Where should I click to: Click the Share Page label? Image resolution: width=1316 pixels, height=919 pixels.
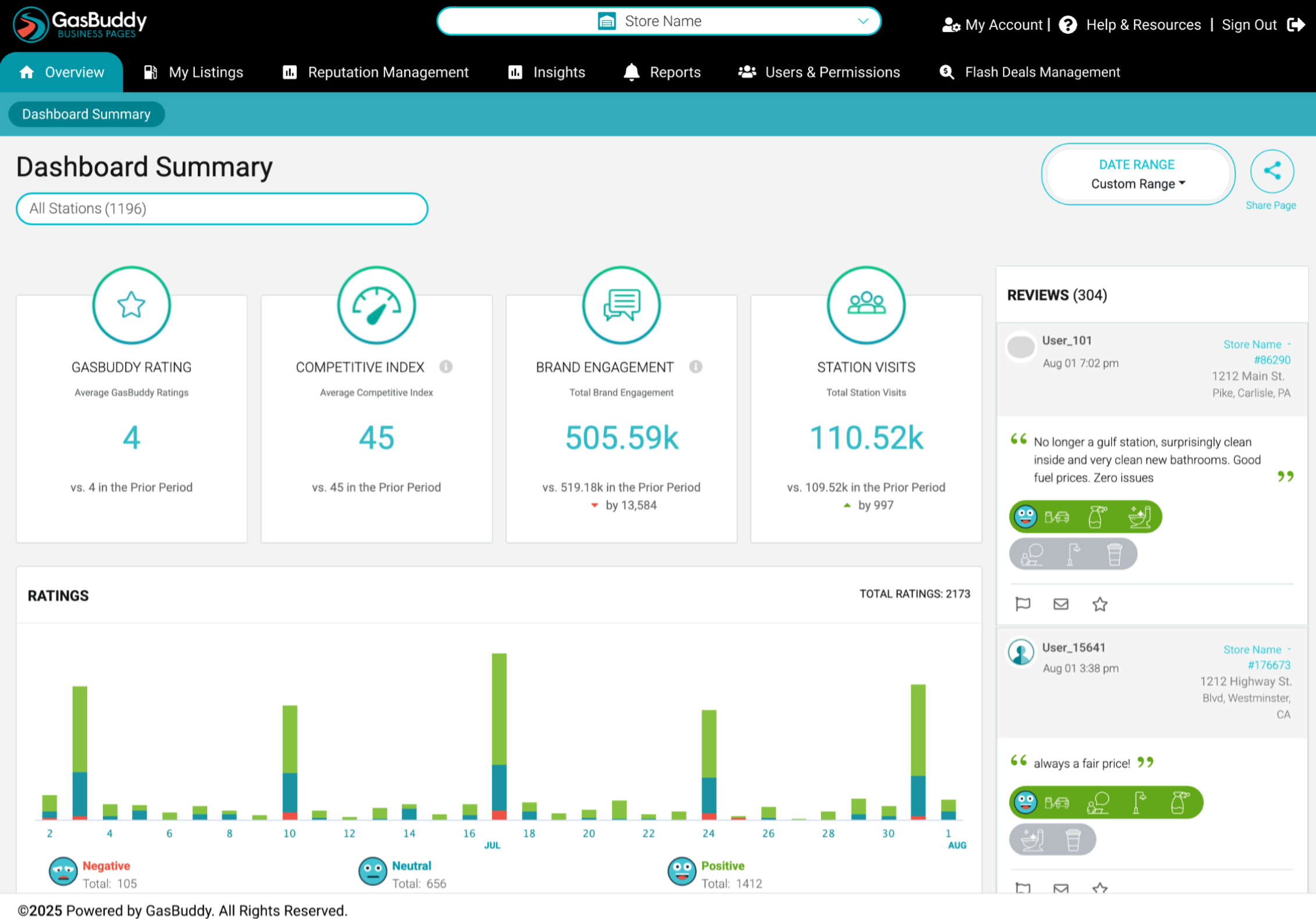tap(1271, 205)
